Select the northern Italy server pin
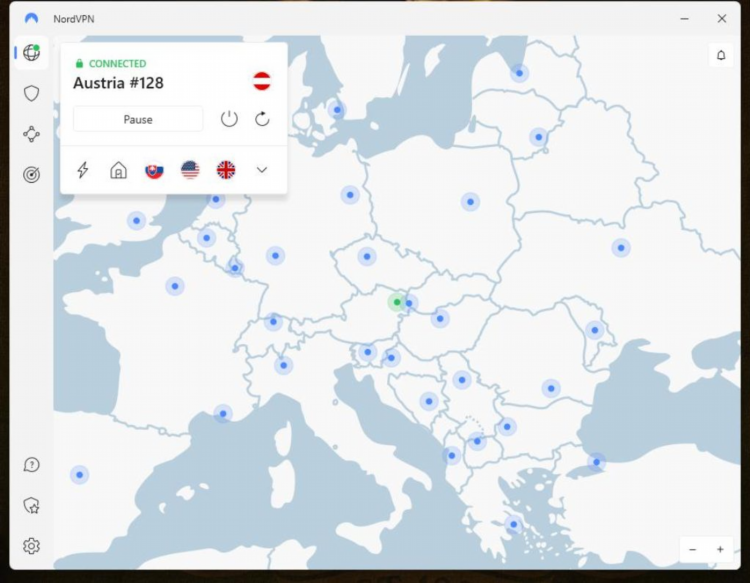Image resolution: width=750 pixels, height=583 pixels. [x=284, y=365]
